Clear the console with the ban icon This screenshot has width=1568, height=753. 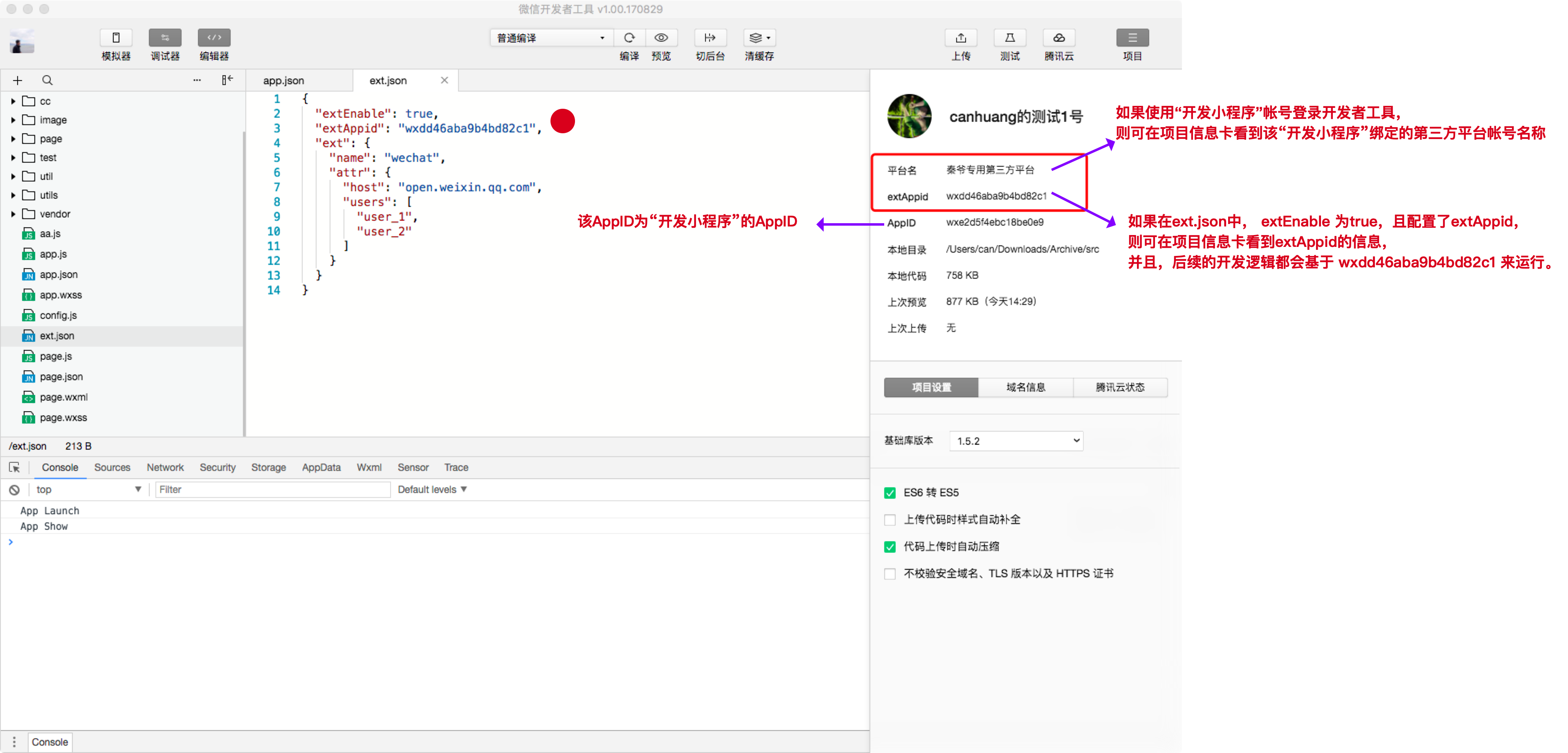[14, 490]
